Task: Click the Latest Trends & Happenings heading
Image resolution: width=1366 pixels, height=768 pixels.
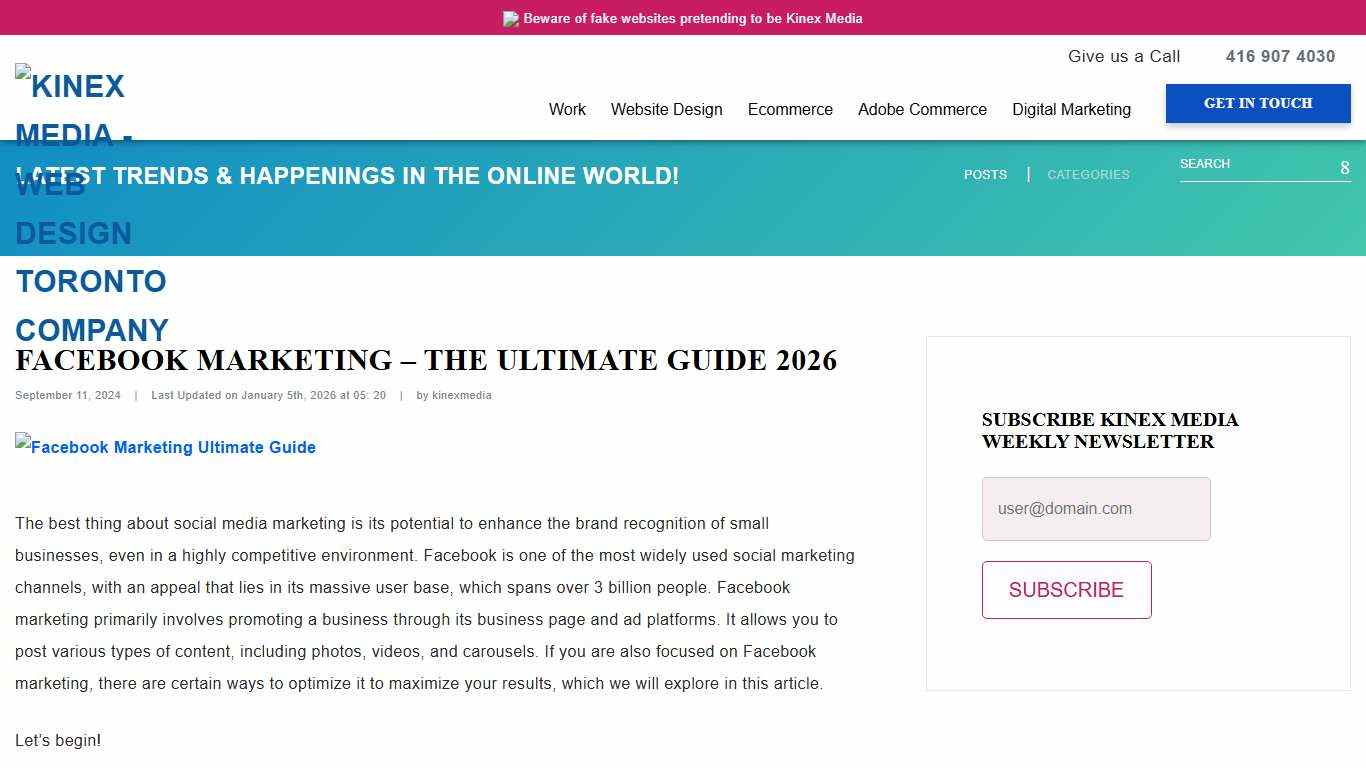Action: click(x=347, y=176)
